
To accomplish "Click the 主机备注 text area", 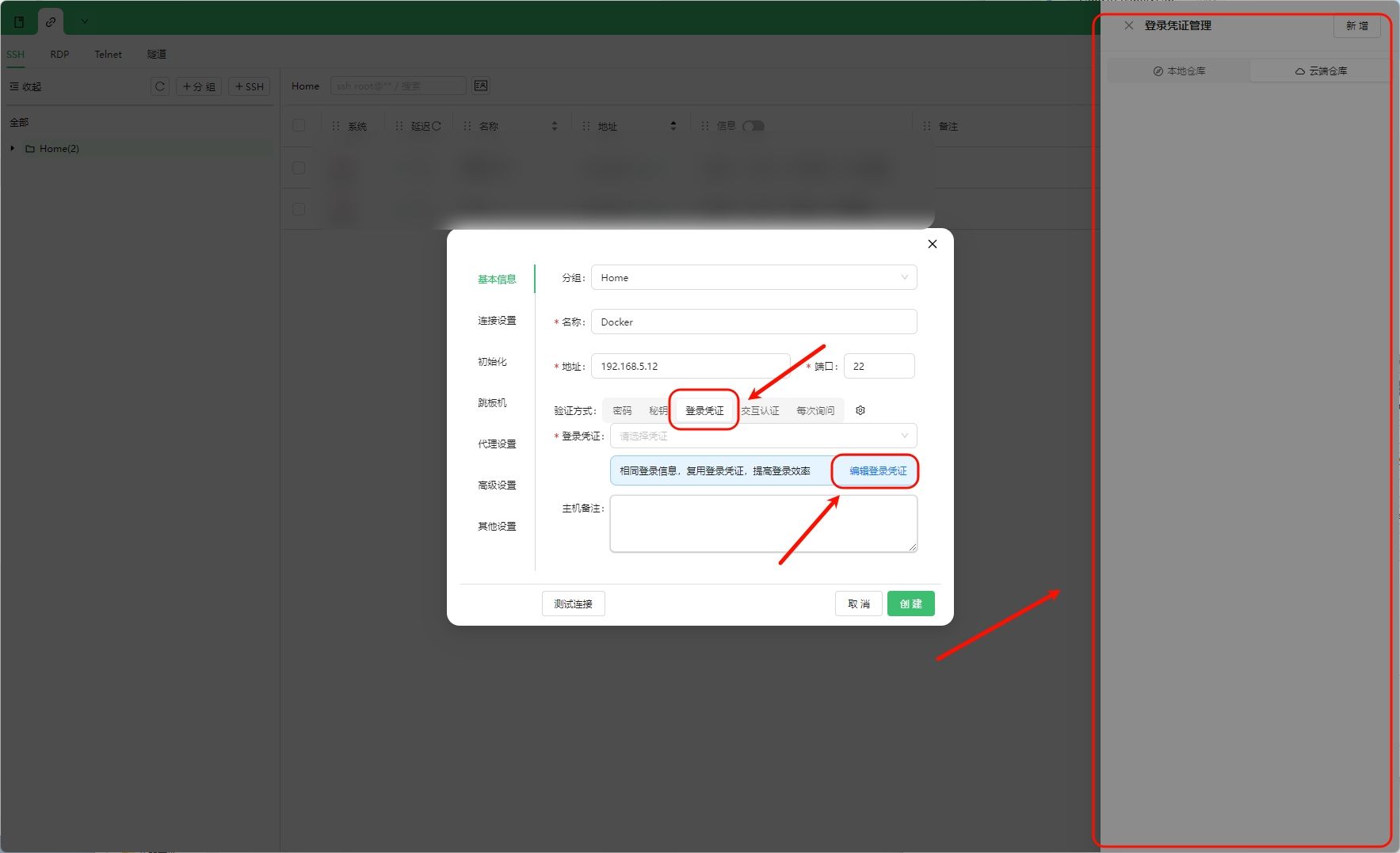I will click(763, 523).
